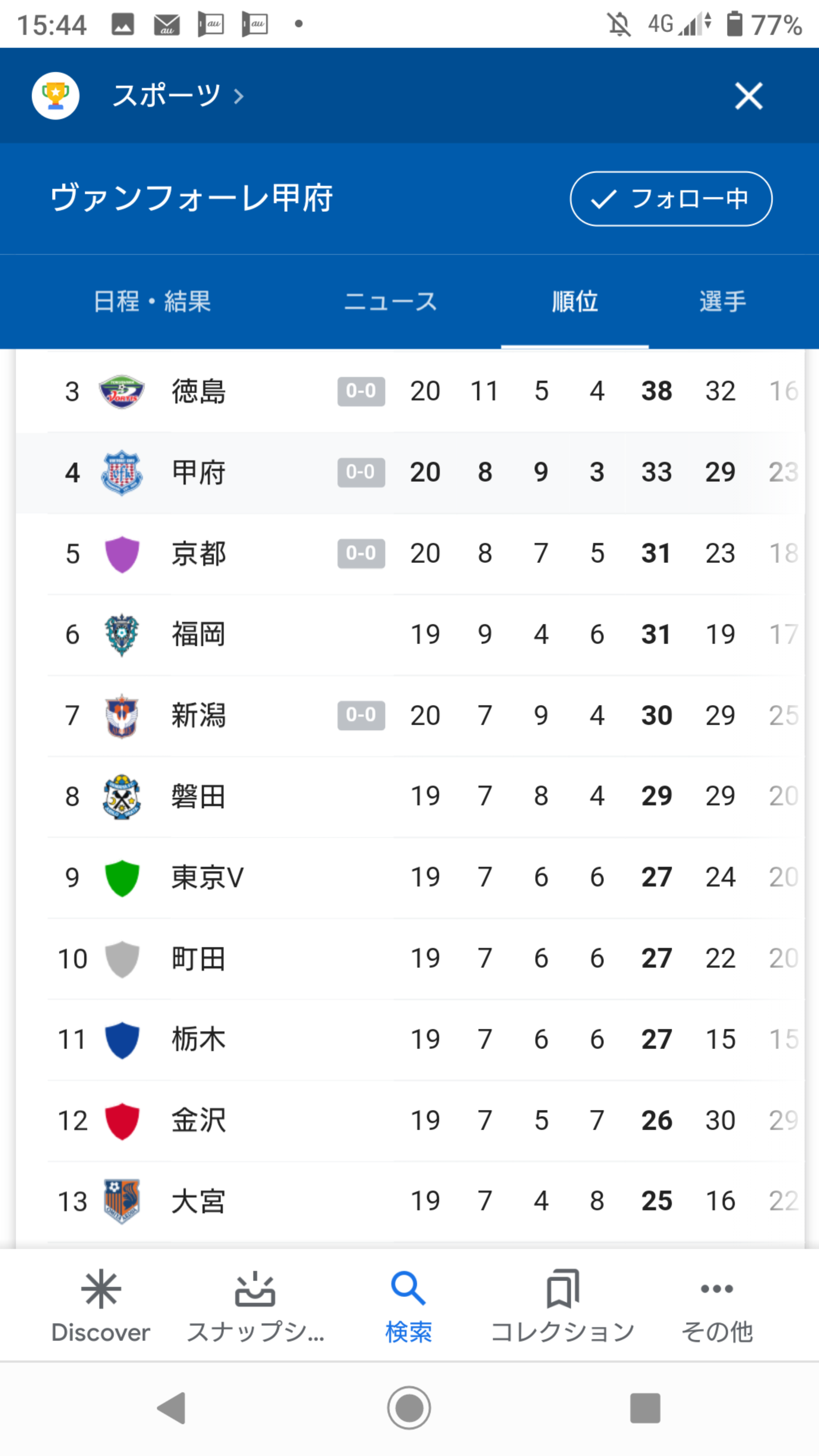Tap 甲府 row 0-0 live score badge

pyautogui.click(x=361, y=472)
